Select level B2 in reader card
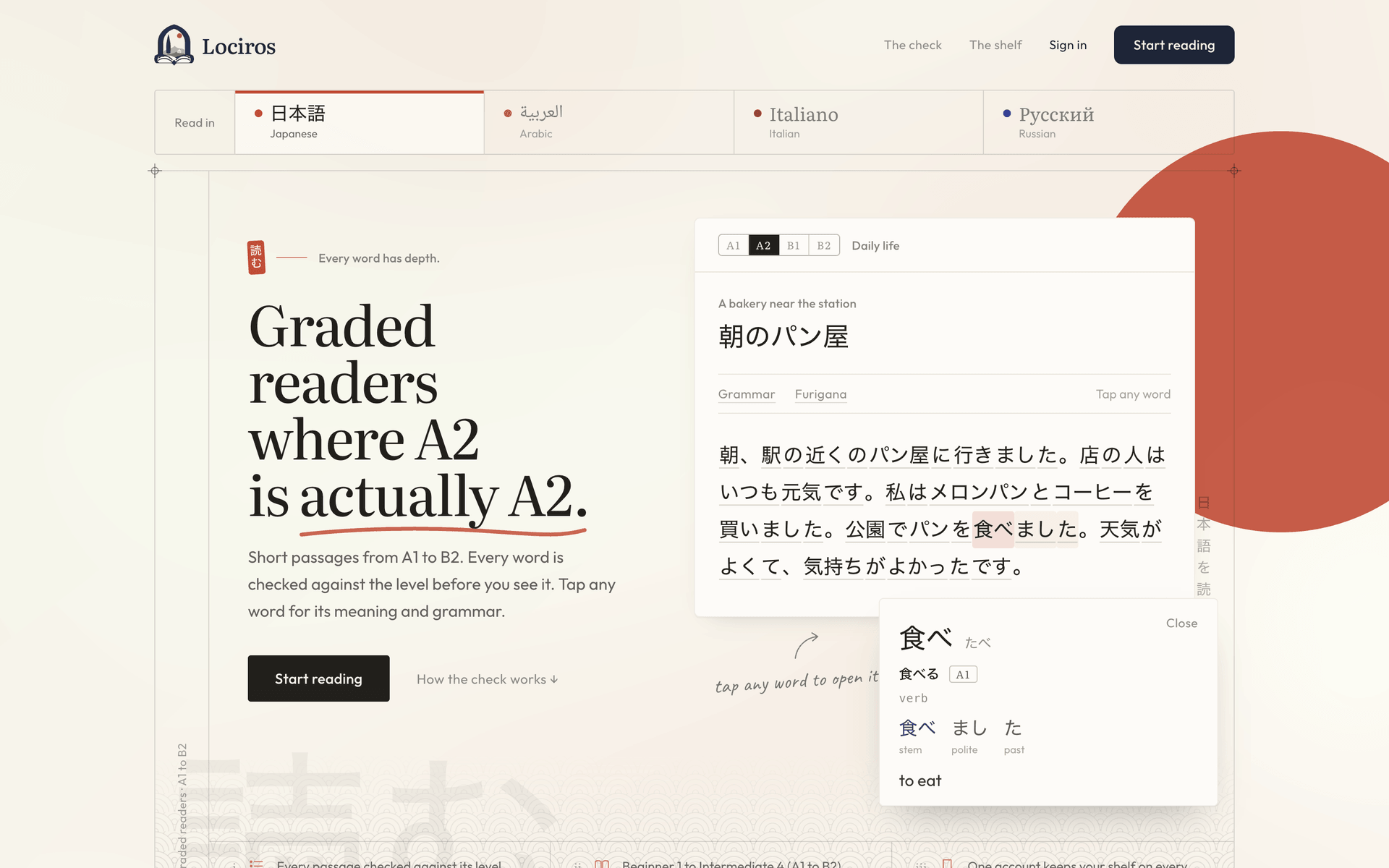 [824, 245]
